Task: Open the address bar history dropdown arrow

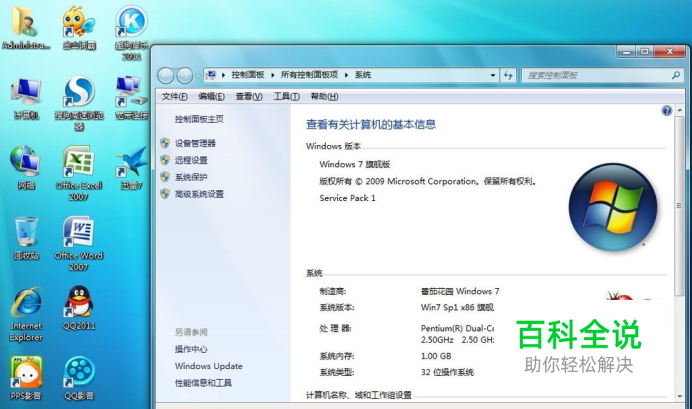Action: (493, 75)
